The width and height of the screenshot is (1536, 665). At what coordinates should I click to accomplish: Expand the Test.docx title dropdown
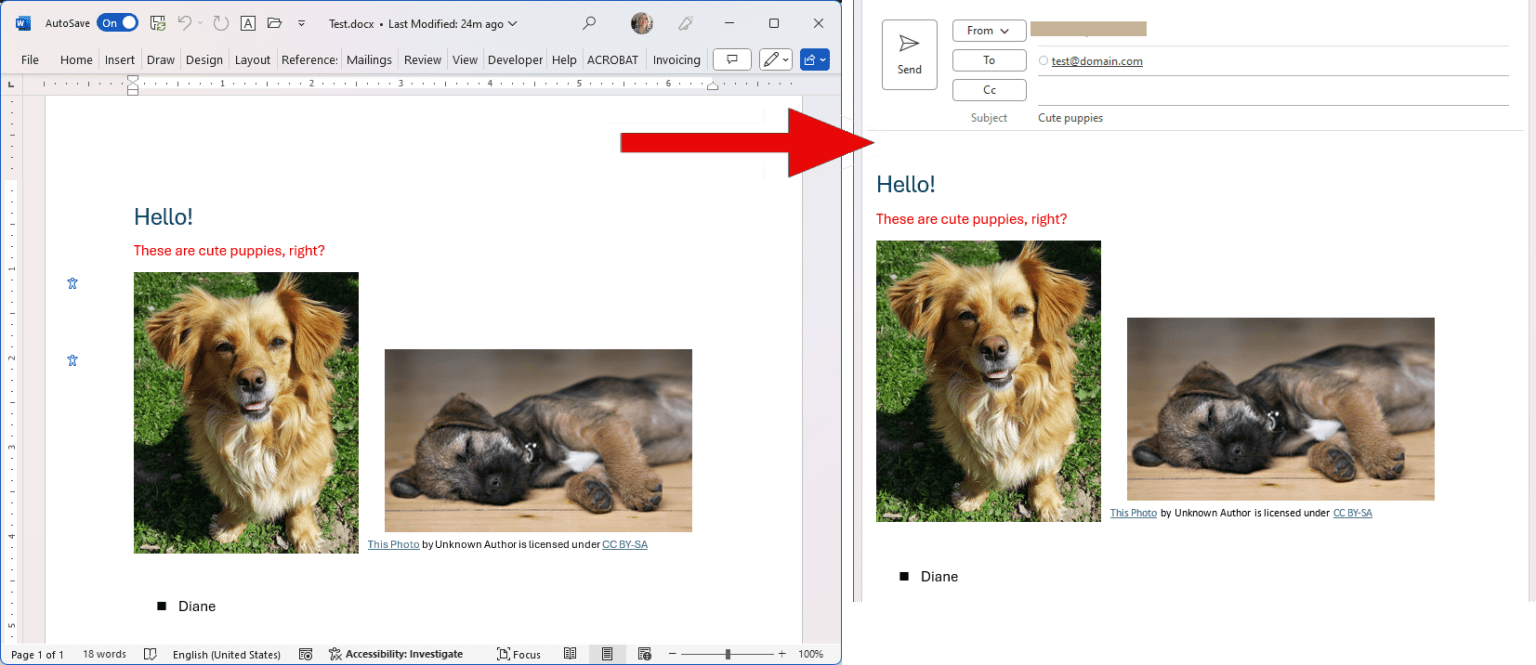(510, 23)
